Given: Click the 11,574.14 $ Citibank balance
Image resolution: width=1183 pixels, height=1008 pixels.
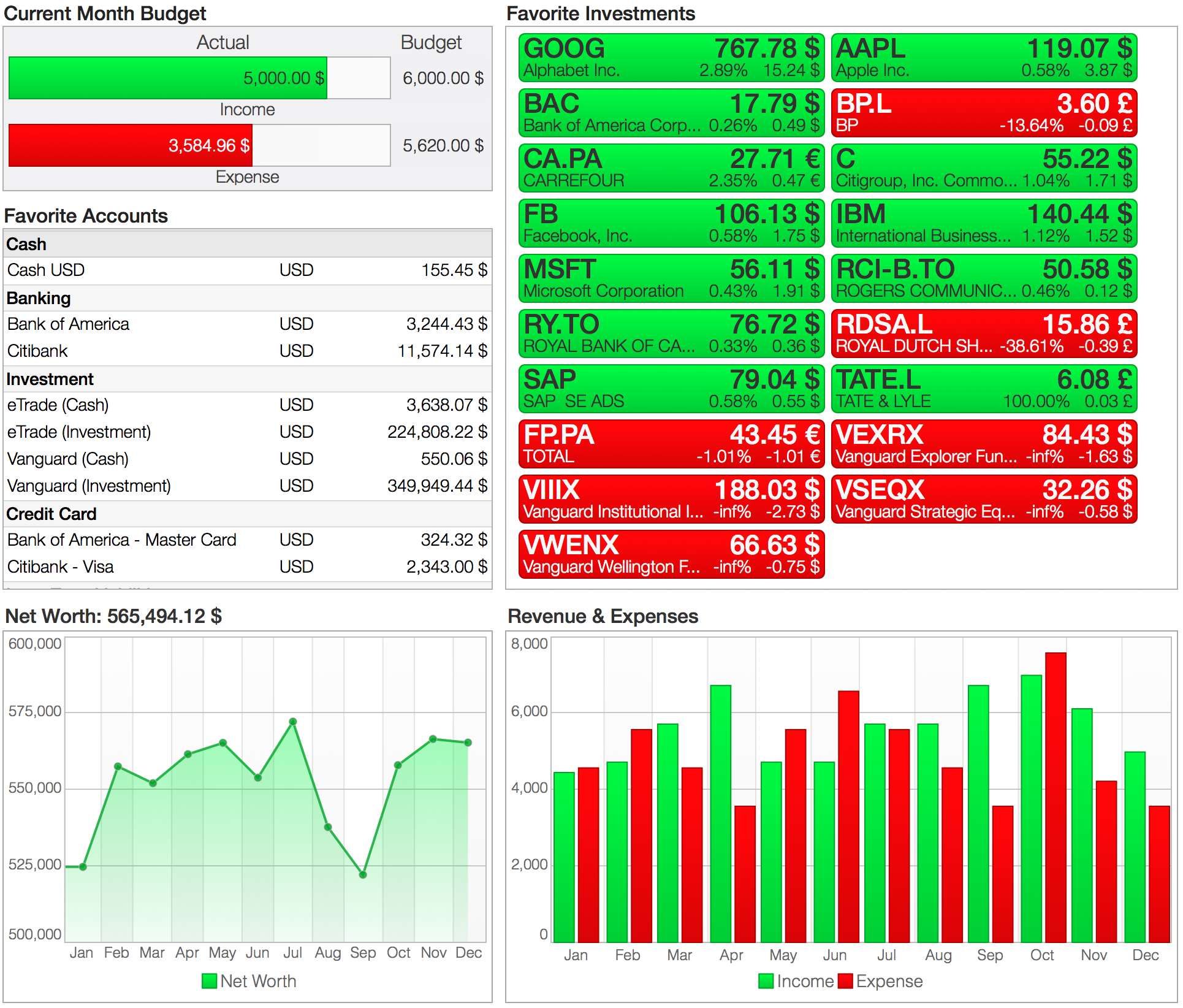Looking at the screenshot, I should coord(443,351).
